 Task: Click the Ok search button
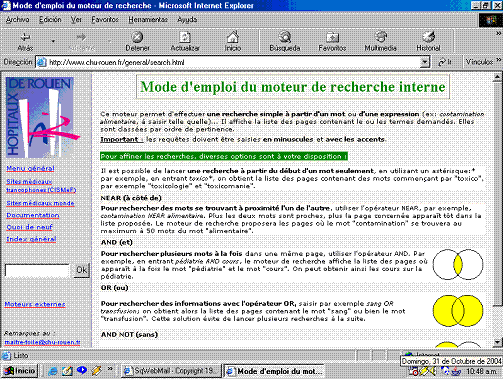(81, 270)
